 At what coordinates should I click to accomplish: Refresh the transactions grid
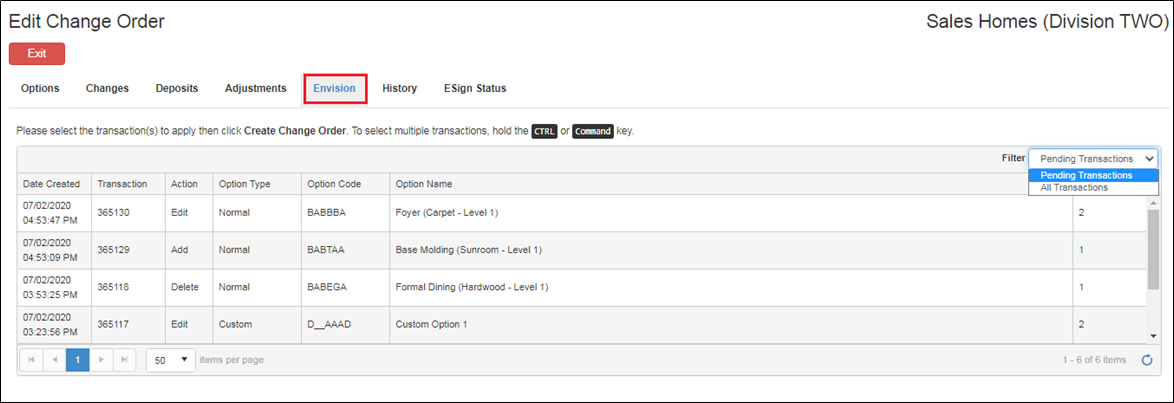1146,360
